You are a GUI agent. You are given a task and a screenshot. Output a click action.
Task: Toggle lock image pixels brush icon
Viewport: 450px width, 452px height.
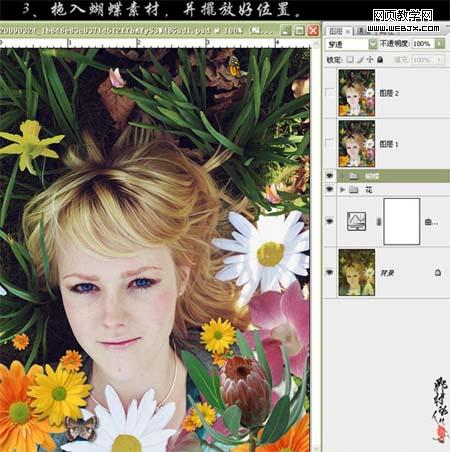tap(360, 60)
